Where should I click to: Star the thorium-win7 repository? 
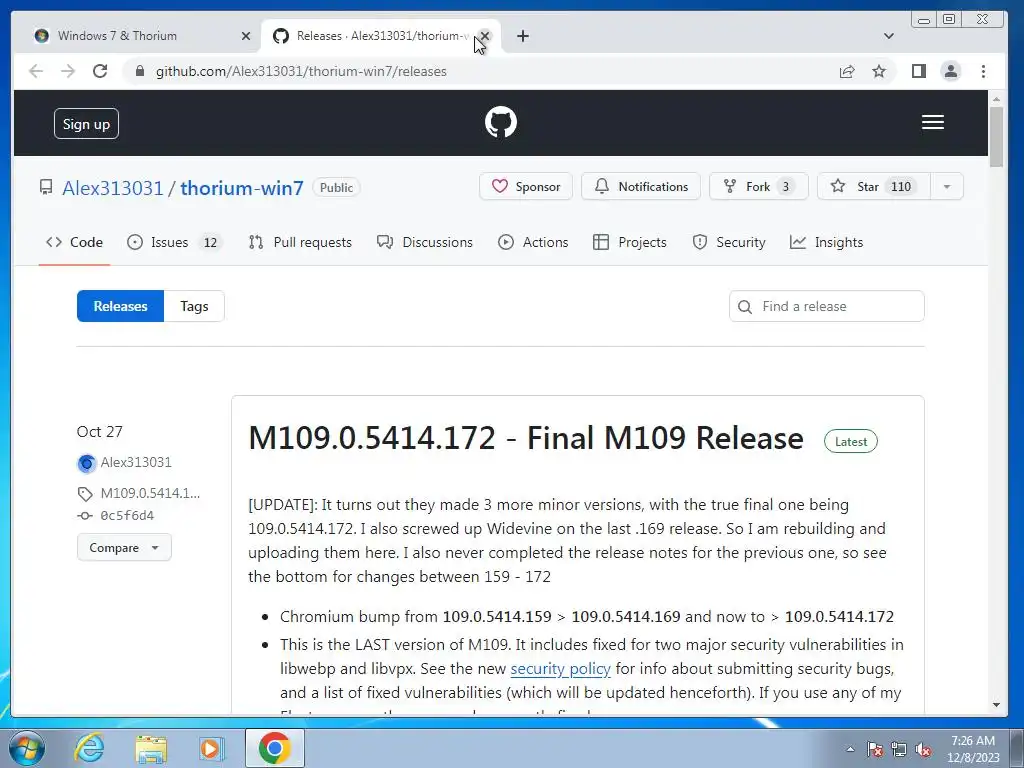[874, 187]
